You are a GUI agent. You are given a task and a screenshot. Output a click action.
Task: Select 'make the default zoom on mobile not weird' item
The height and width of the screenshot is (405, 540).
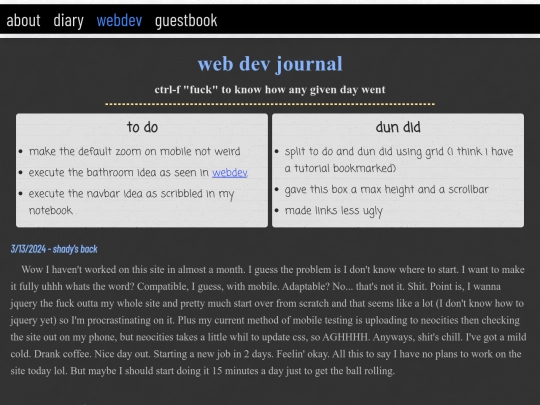134,151
